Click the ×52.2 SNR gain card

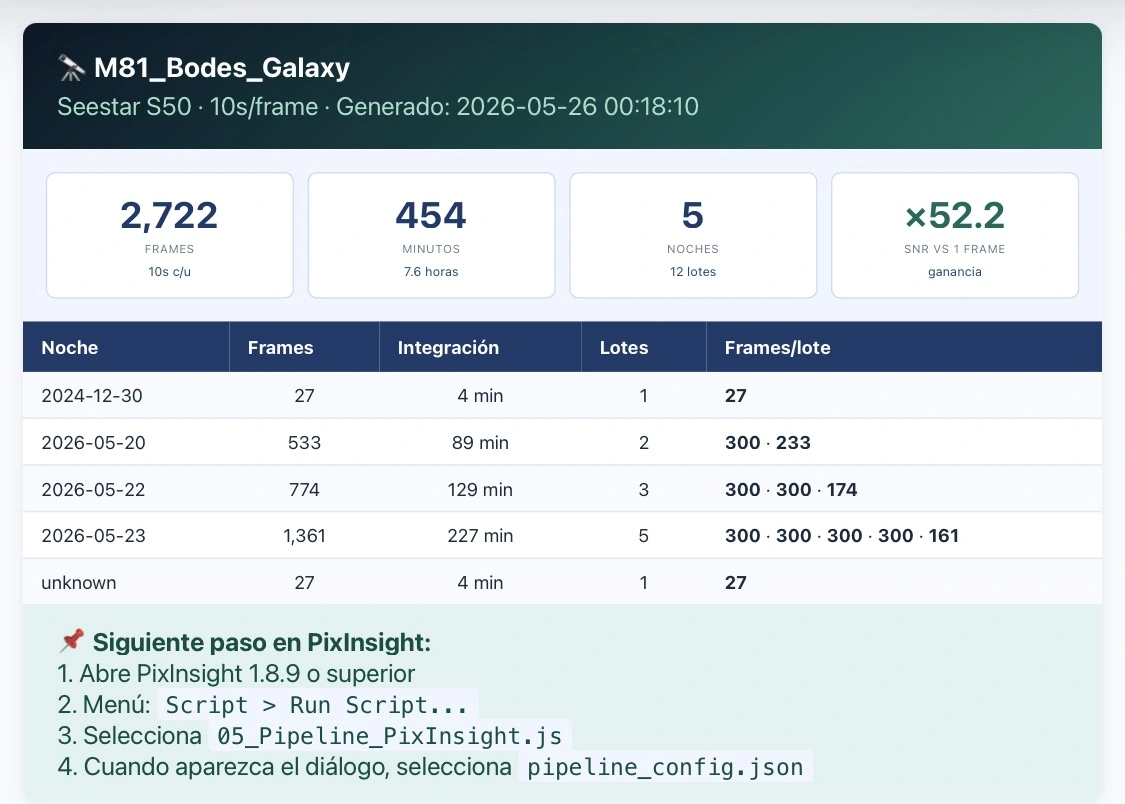click(x=954, y=235)
